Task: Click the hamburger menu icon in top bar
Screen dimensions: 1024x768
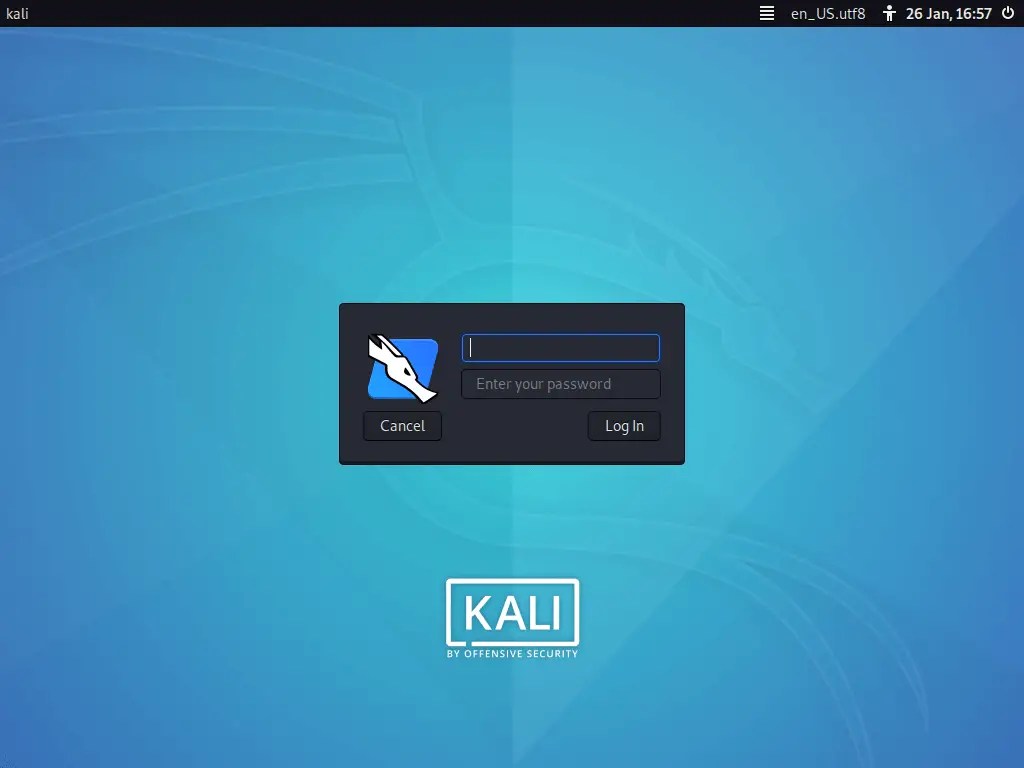Action: tap(766, 13)
